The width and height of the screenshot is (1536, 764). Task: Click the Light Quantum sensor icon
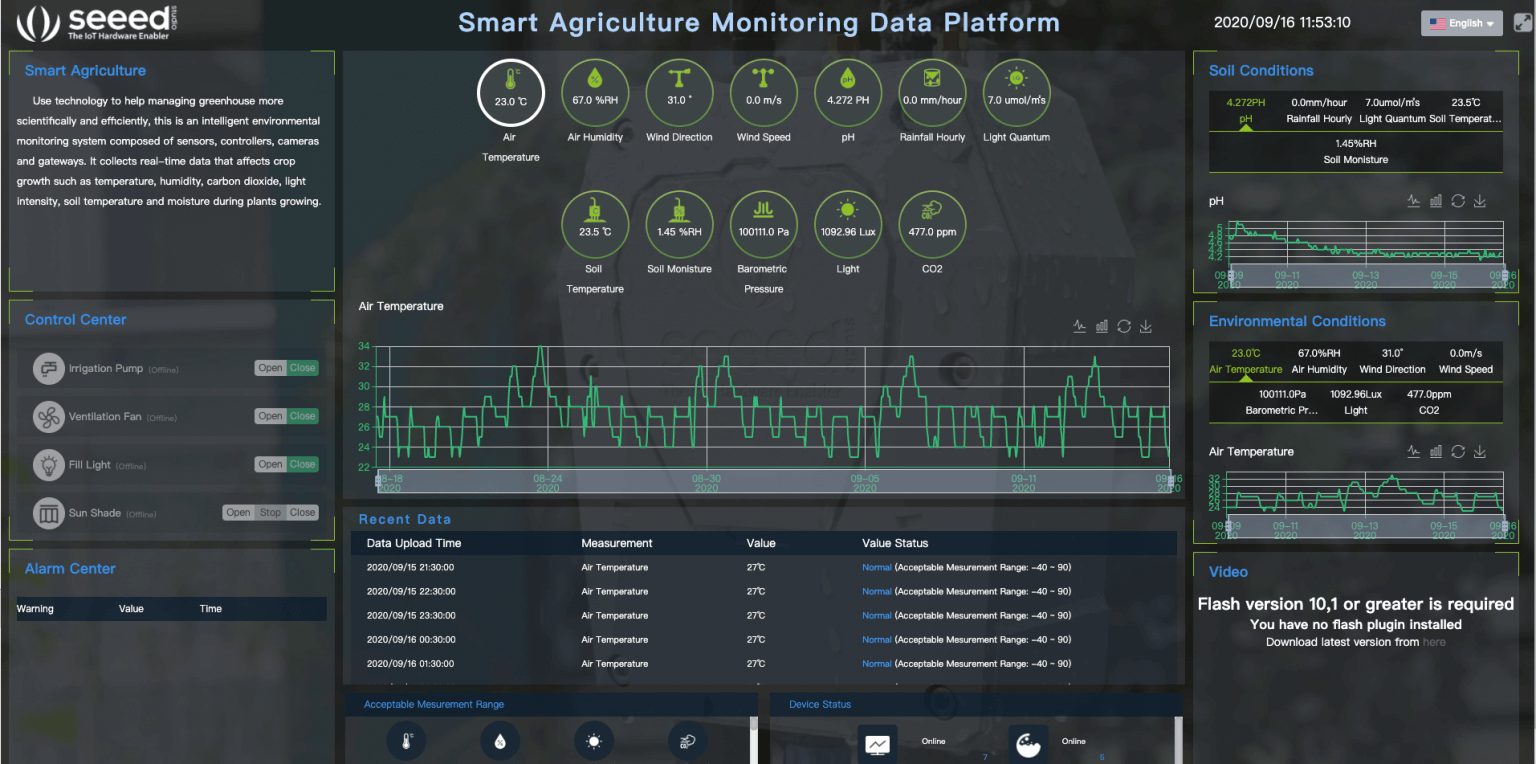pyautogui.click(x=1016, y=91)
